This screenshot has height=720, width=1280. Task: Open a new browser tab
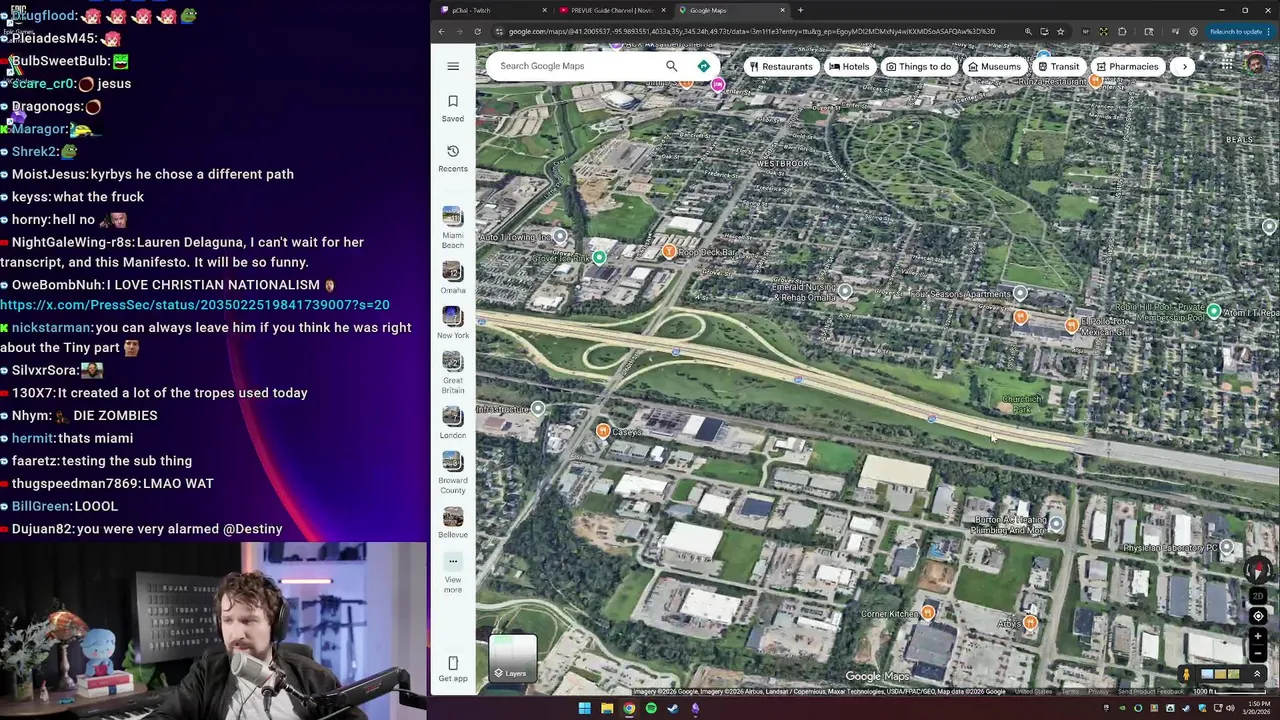[800, 10]
